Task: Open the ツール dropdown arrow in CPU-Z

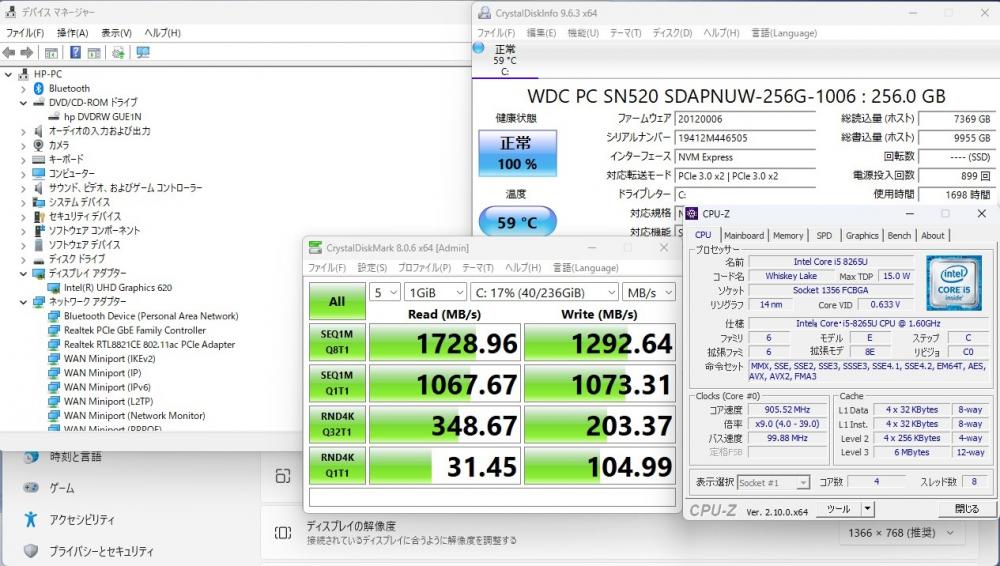Action: coord(867,509)
